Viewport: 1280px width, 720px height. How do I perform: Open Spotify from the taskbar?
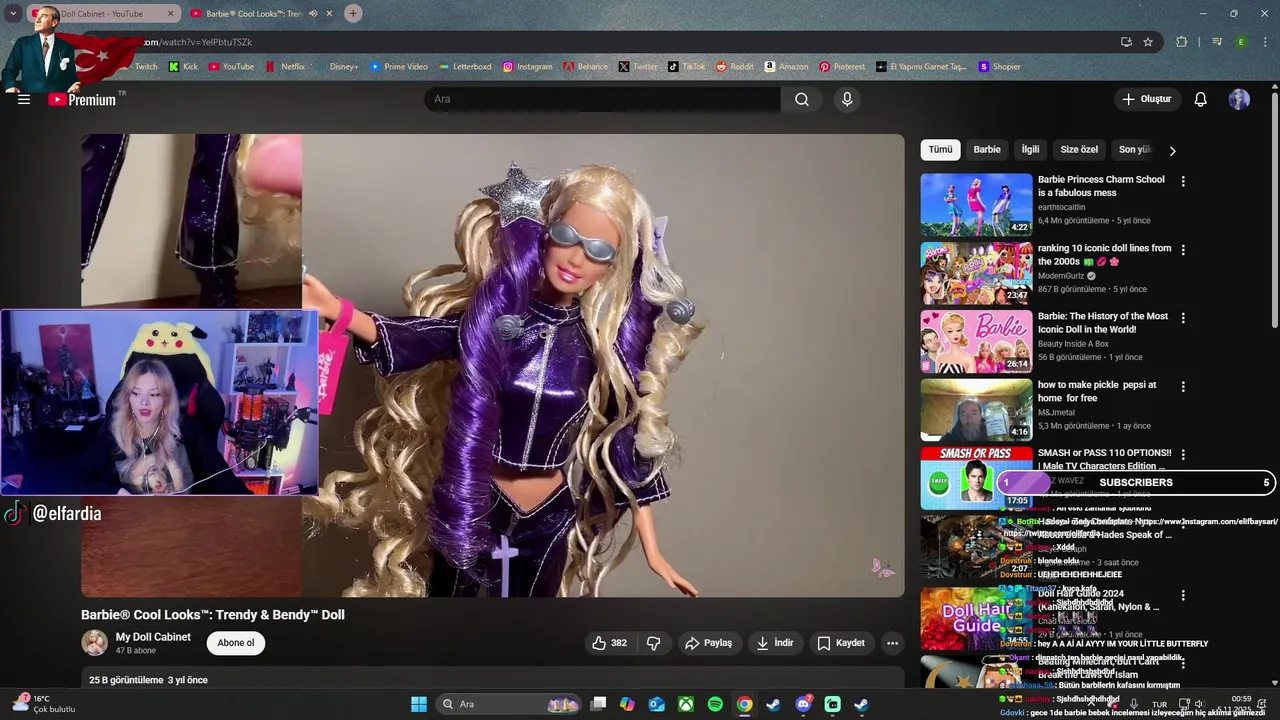coord(715,704)
